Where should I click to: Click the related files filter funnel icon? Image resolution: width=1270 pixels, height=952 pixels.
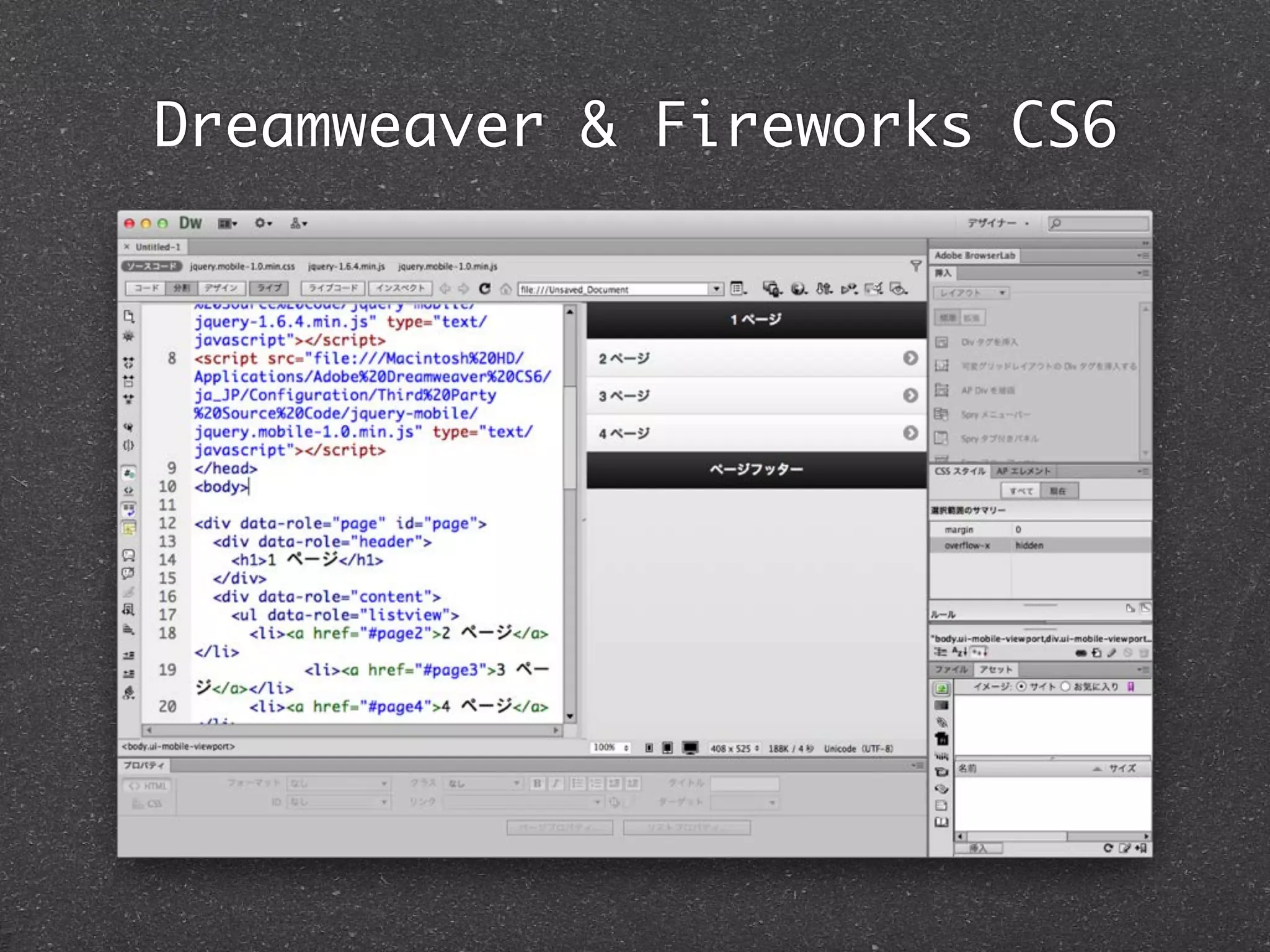pyautogui.click(x=915, y=266)
